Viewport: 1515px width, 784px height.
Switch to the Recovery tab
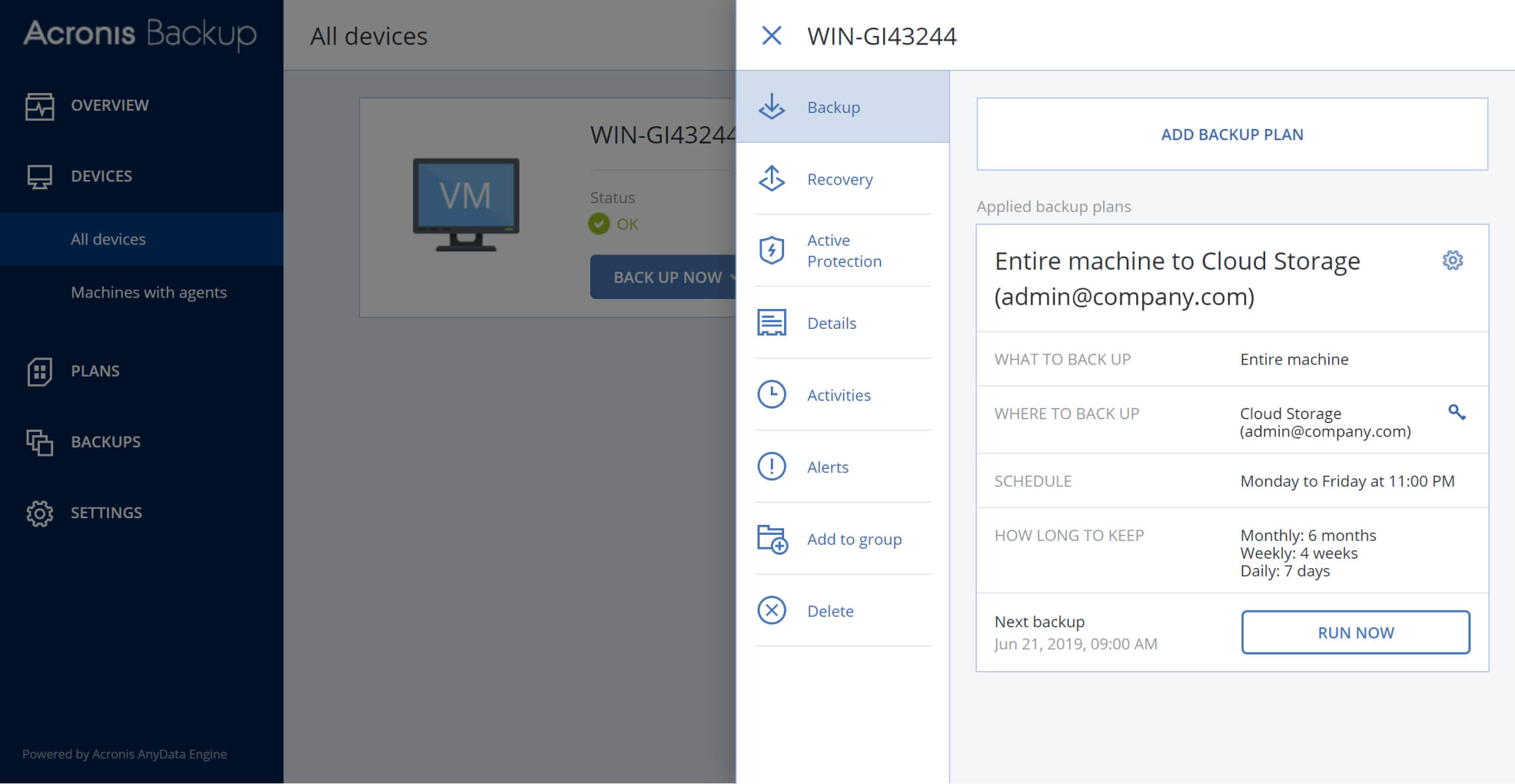pyautogui.click(x=843, y=179)
